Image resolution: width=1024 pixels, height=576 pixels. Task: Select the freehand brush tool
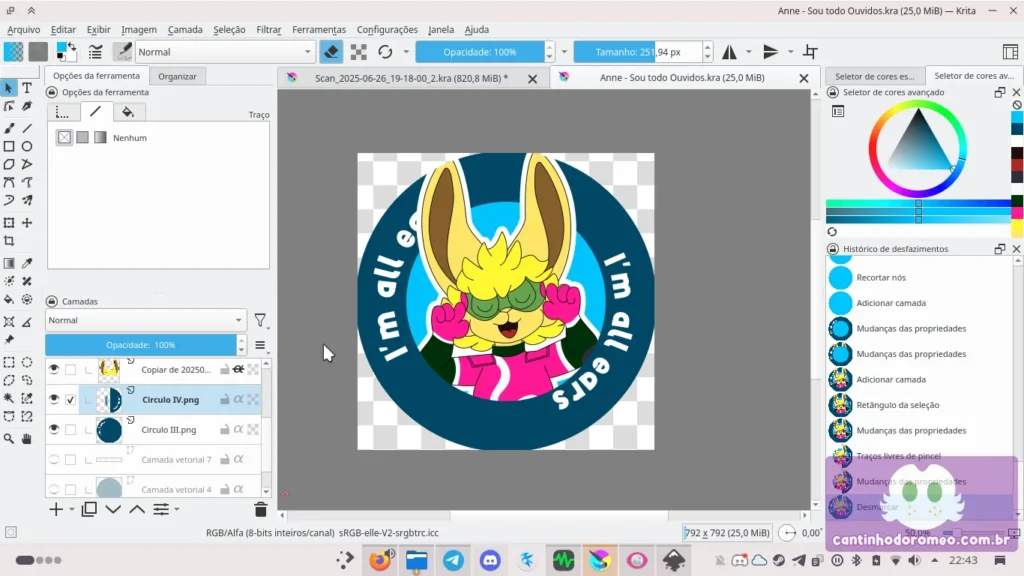(x=8, y=128)
